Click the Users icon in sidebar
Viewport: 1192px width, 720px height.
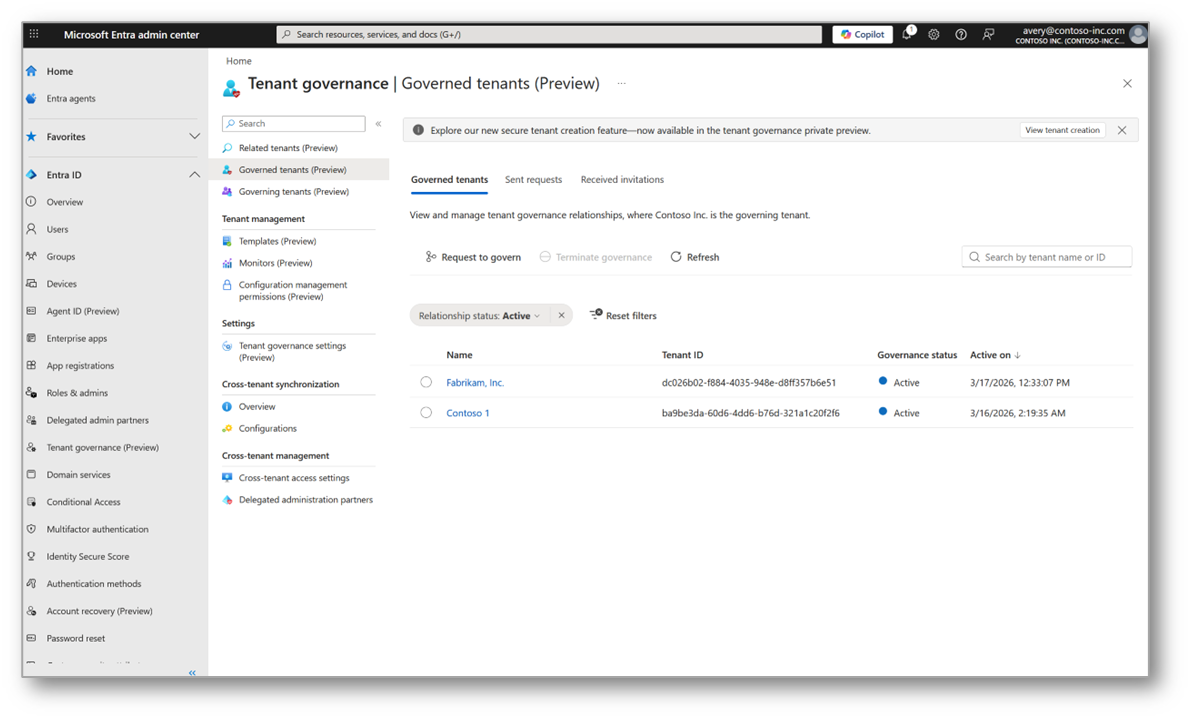(31, 229)
